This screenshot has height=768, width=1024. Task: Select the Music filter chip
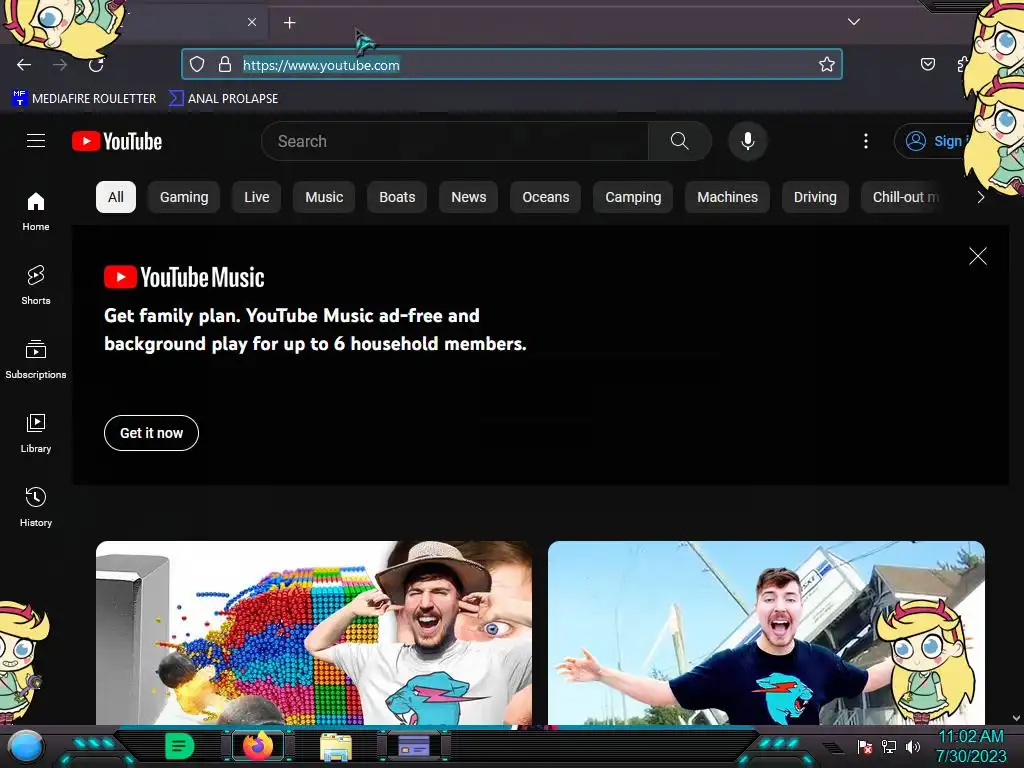click(x=324, y=197)
